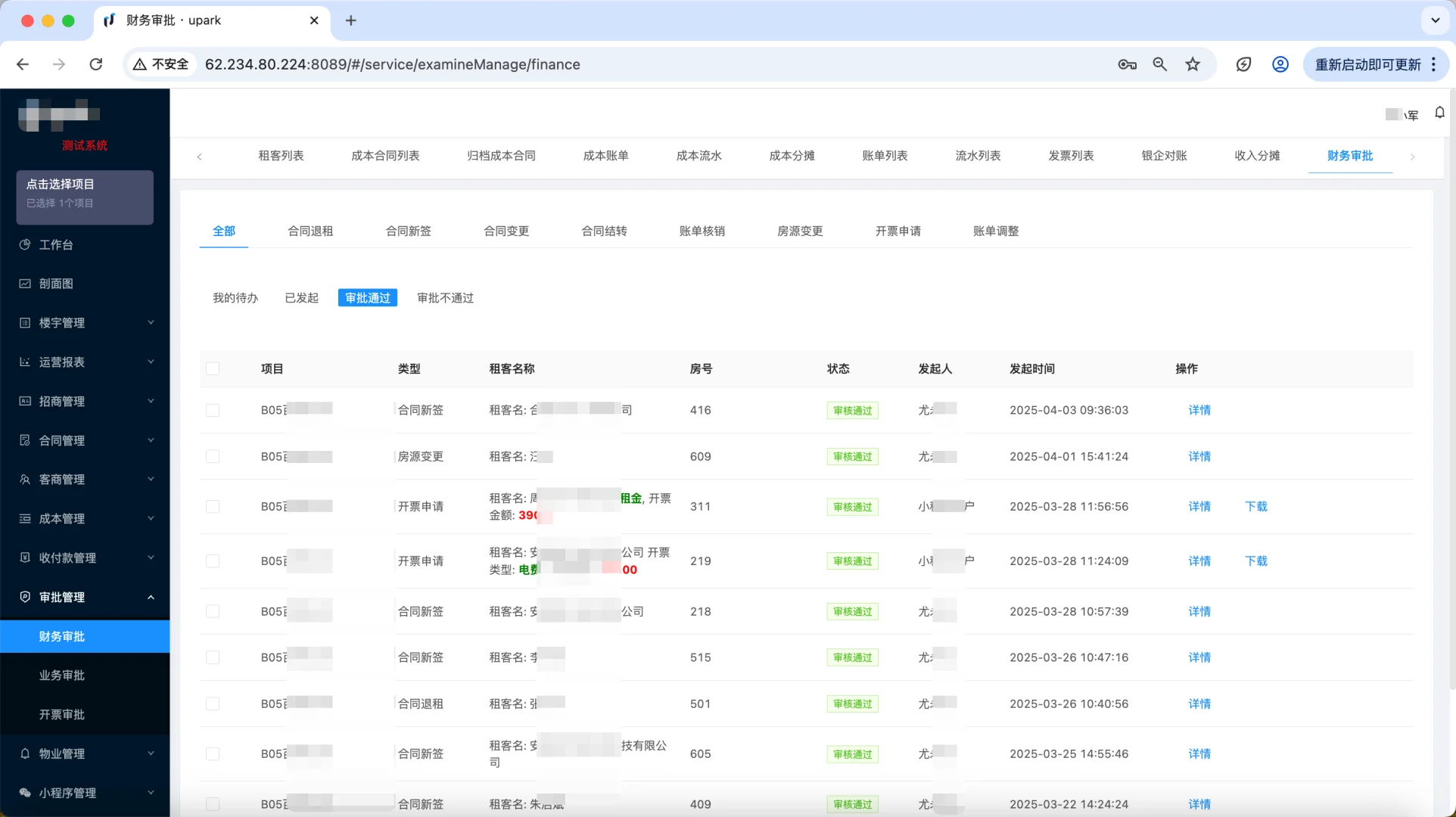The width and height of the screenshot is (1456, 817).
Task: Click the notification bell icon
Action: pyautogui.click(x=1440, y=112)
